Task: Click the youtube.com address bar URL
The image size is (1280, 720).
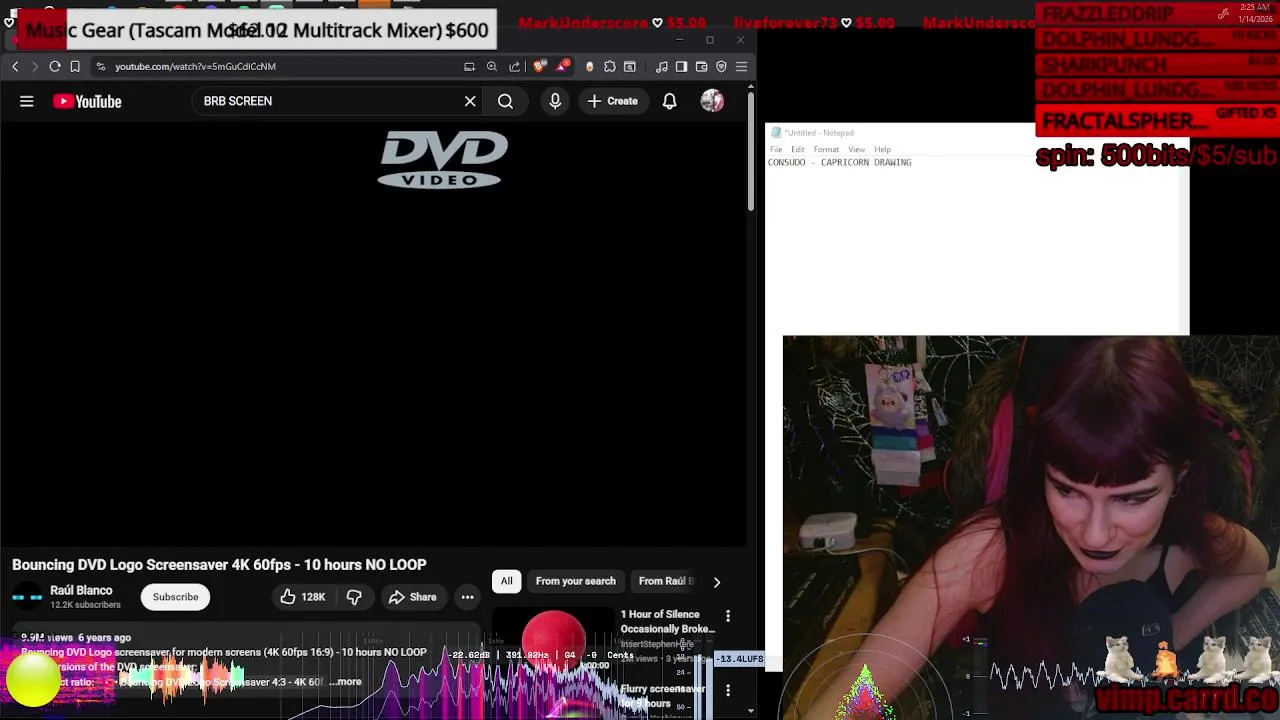Action: 195,66
